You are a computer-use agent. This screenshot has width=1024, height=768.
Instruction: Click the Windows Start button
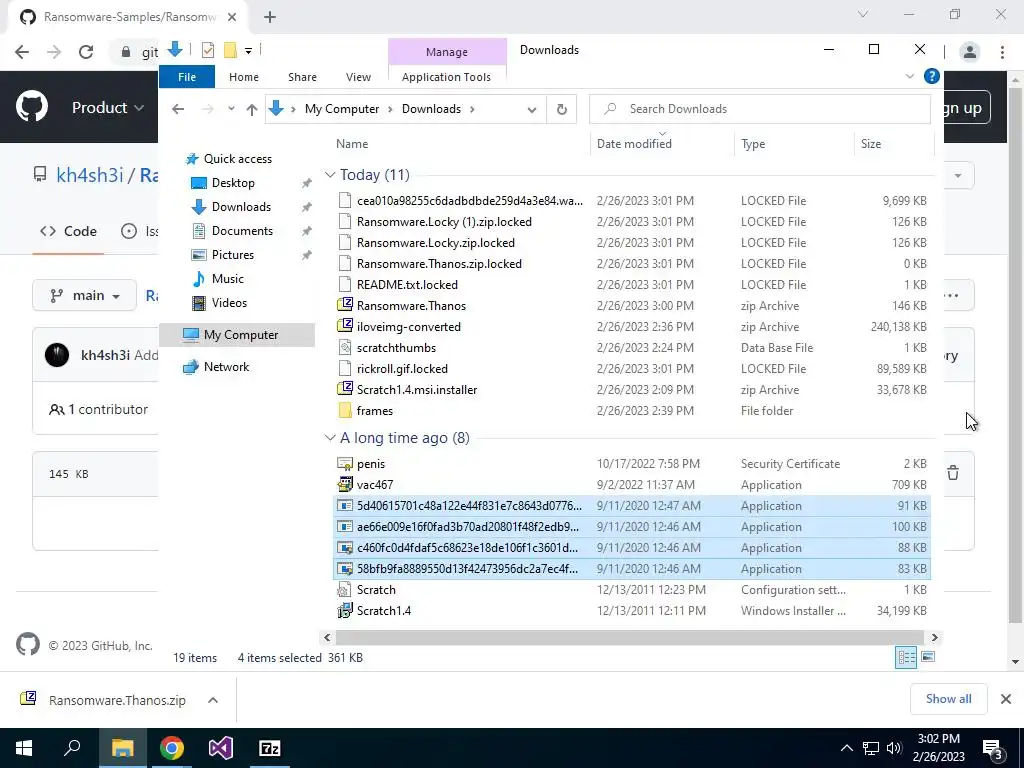pyautogui.click(x=24, y=748)
